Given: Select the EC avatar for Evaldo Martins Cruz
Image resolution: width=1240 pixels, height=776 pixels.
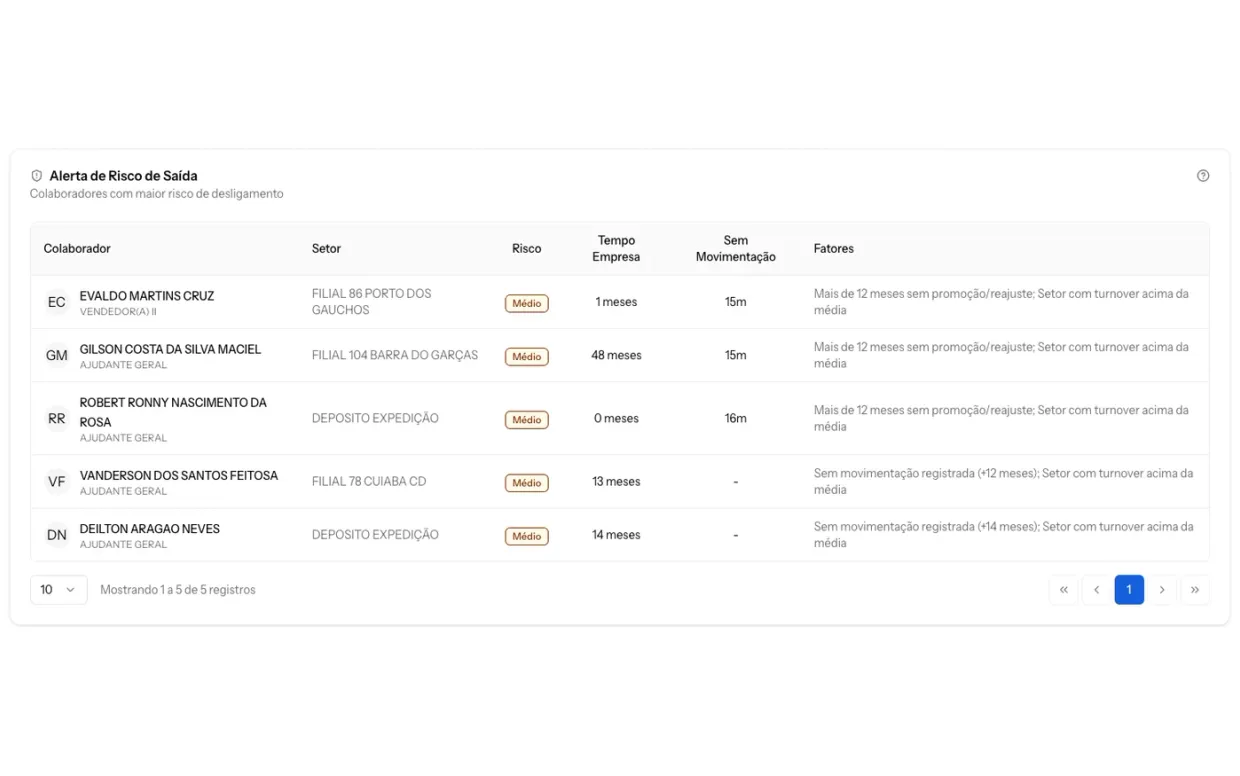Looking at the screenshot, I should 57,302.
